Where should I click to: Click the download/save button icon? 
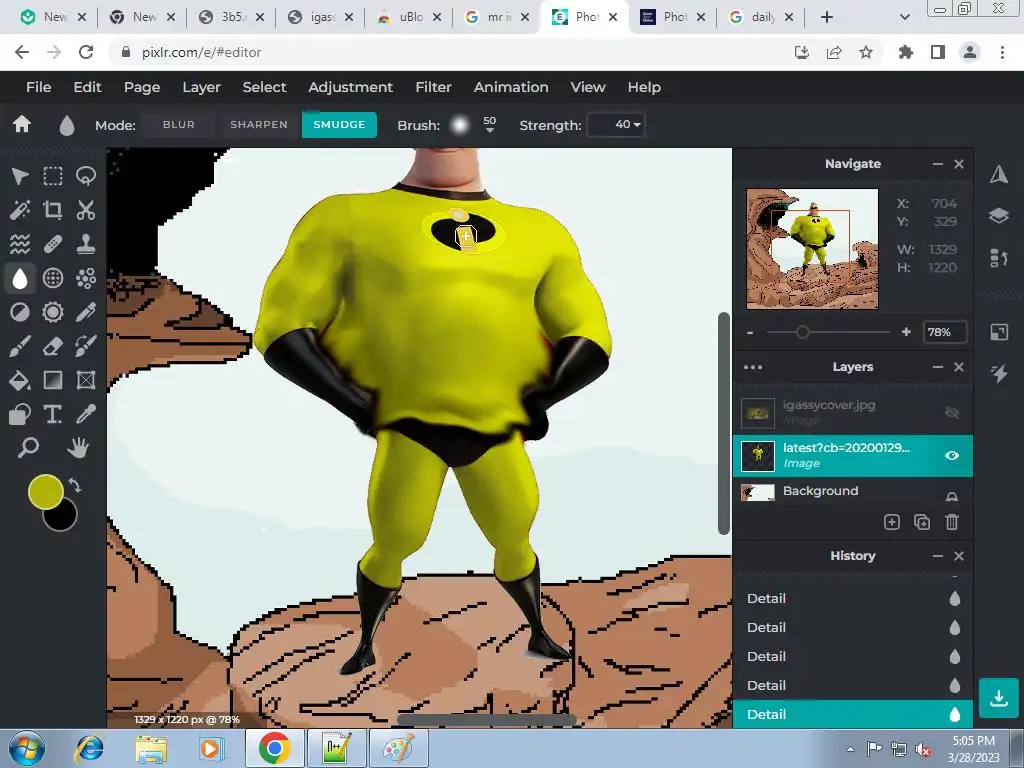[x=999, y=698]
